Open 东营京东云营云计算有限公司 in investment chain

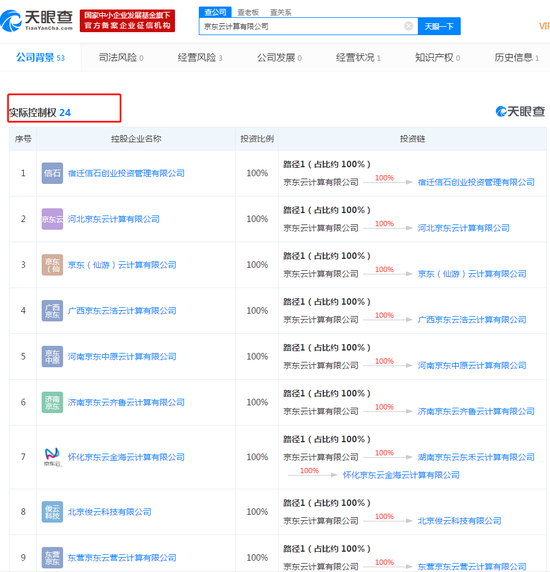(472, 567)
